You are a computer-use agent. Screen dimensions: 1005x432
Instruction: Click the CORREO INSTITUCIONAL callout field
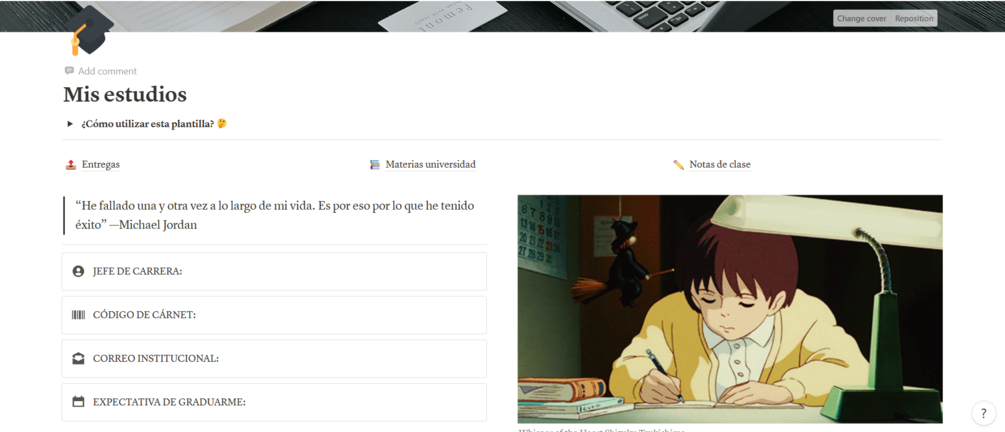[274, 358]
